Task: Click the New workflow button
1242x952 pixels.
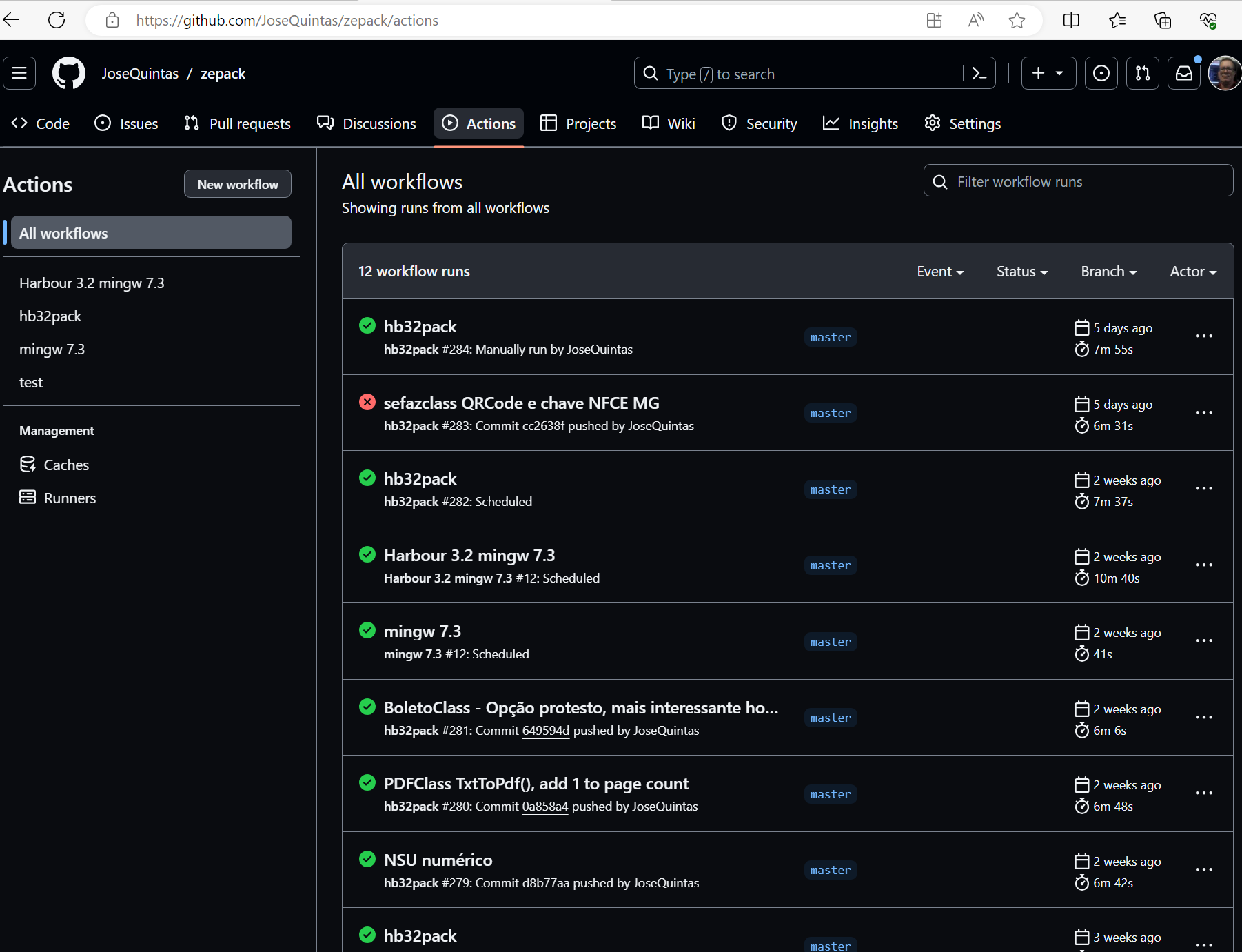Action: pyautogui.click(x=238, y=185)
